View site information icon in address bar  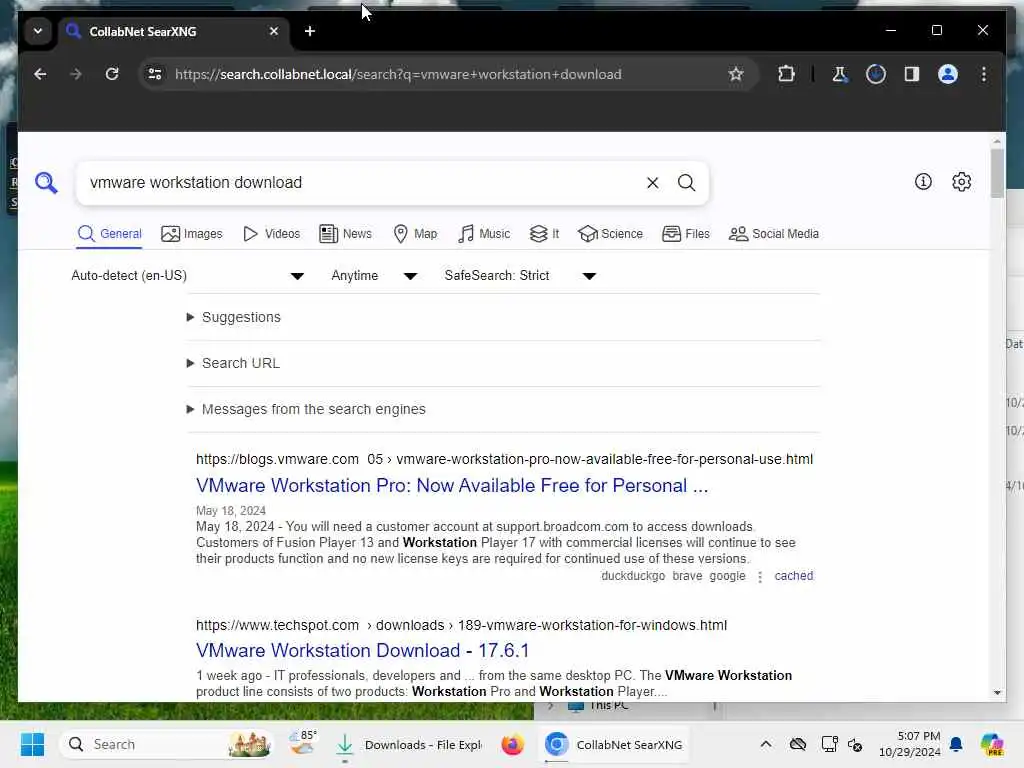tap(155, 74)
